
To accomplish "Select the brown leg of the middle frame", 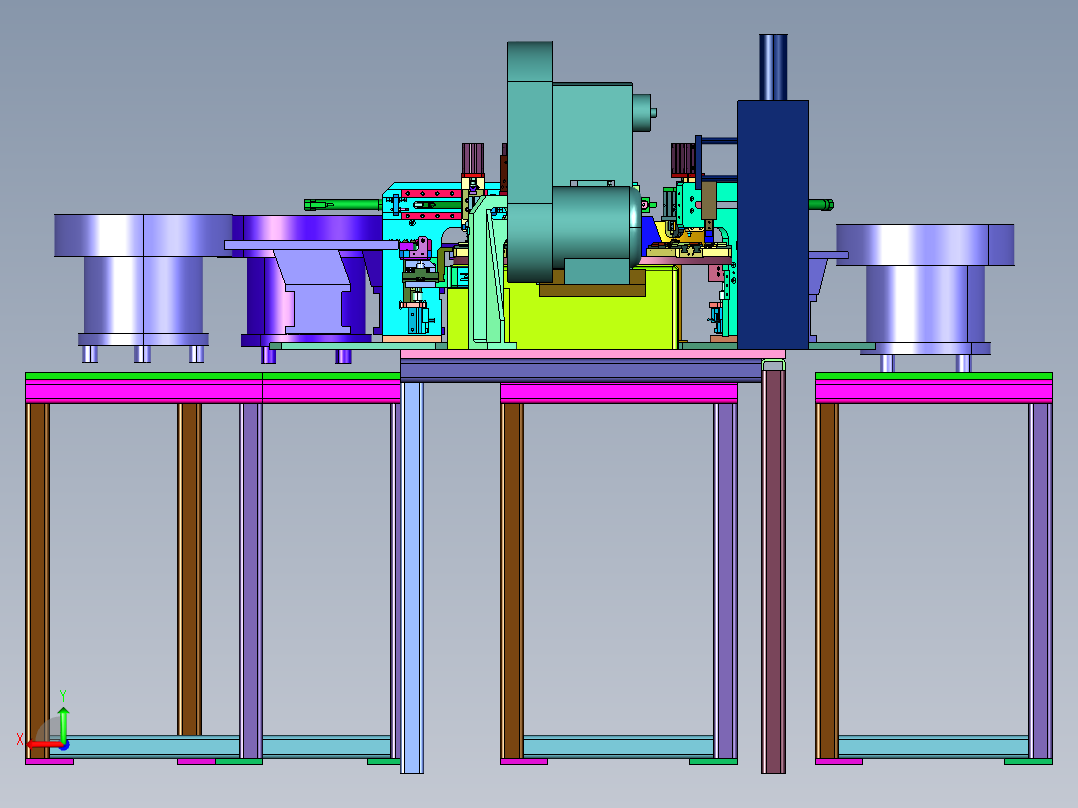I will [x=512, y=581].
